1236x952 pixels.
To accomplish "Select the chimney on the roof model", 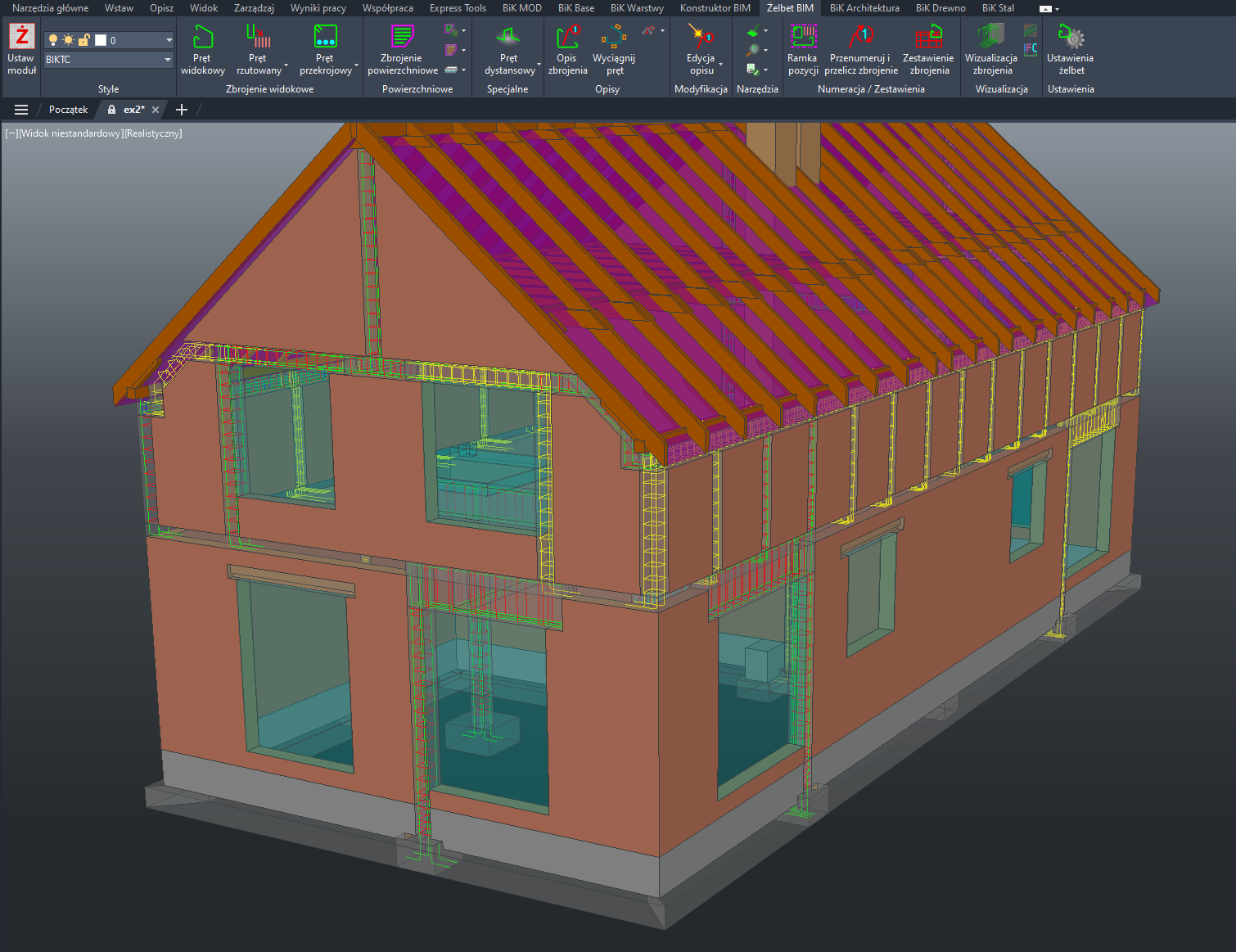I will click(783, 151).
